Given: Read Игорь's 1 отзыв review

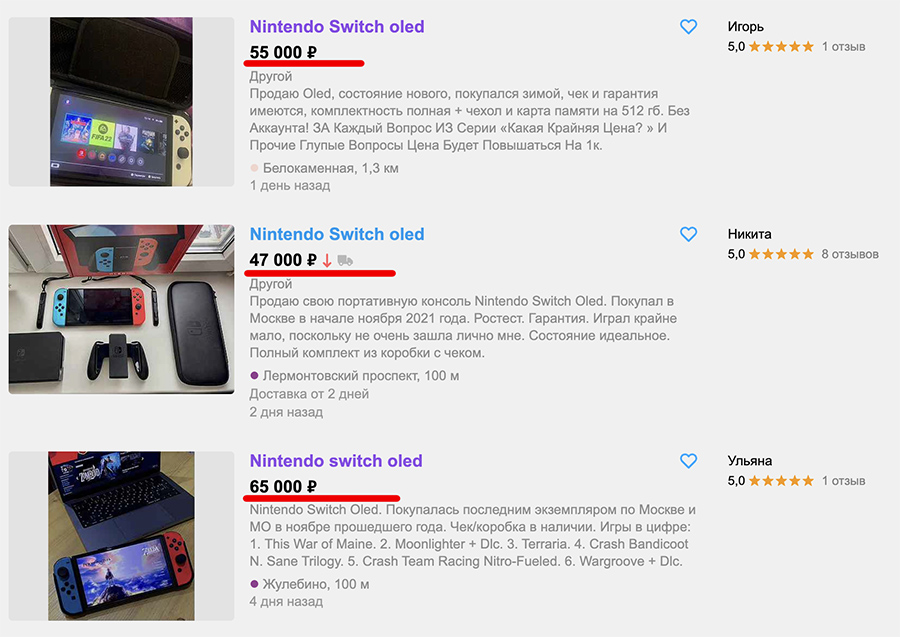Looking at the screenshot, I should pyautogui.click(x=843, y=47).
